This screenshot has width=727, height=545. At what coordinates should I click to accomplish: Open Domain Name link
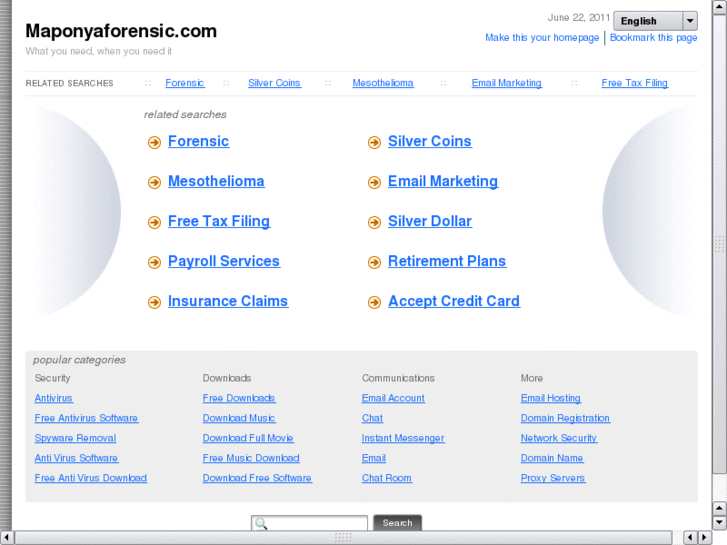click(x=552, y=458)
